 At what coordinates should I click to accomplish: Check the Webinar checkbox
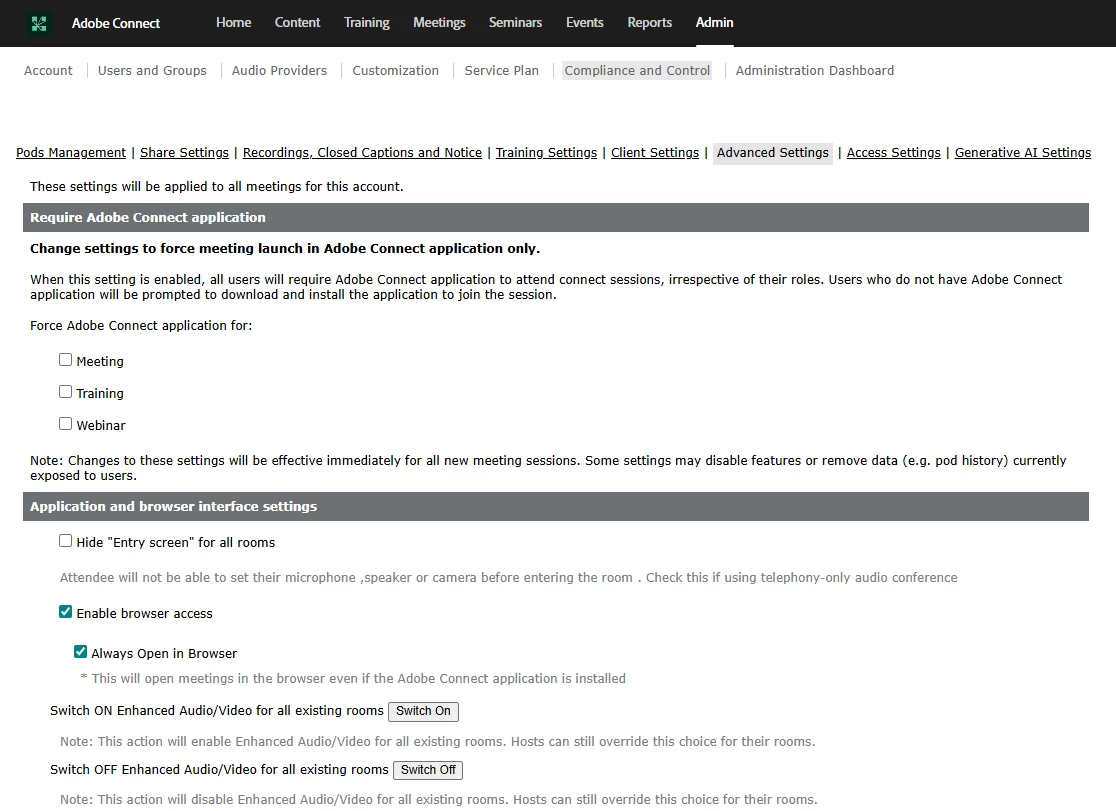tap(65, 424)
